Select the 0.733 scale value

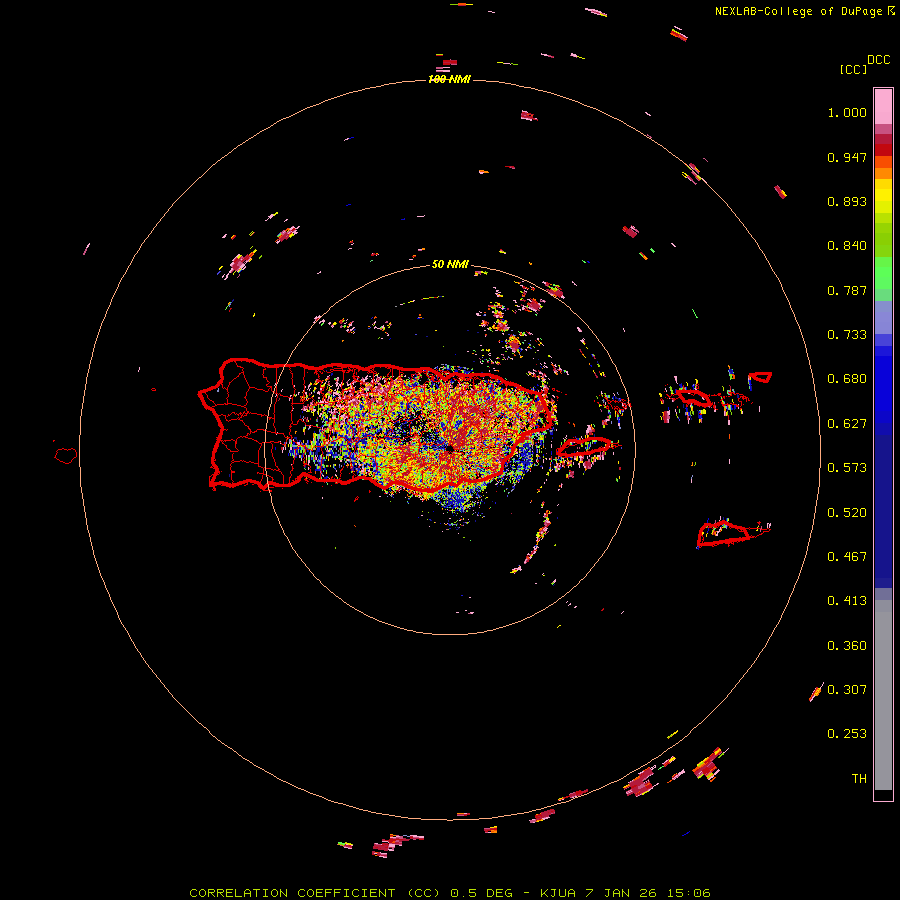tap(847, 335)
